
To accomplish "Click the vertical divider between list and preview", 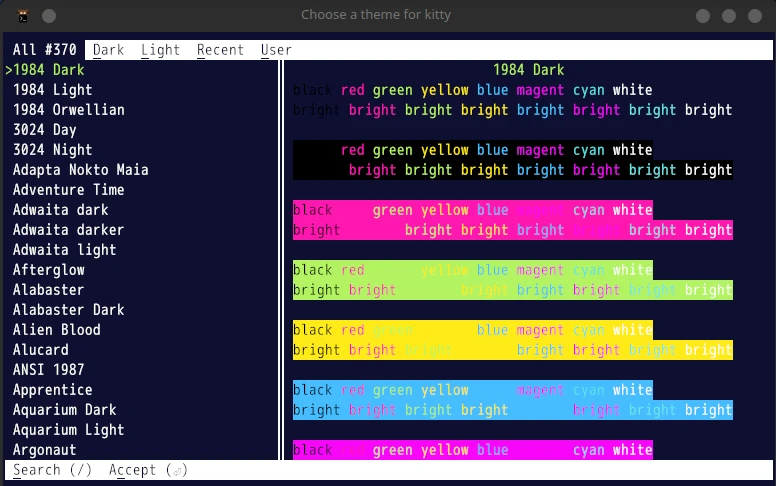I will tap(280, 260).
